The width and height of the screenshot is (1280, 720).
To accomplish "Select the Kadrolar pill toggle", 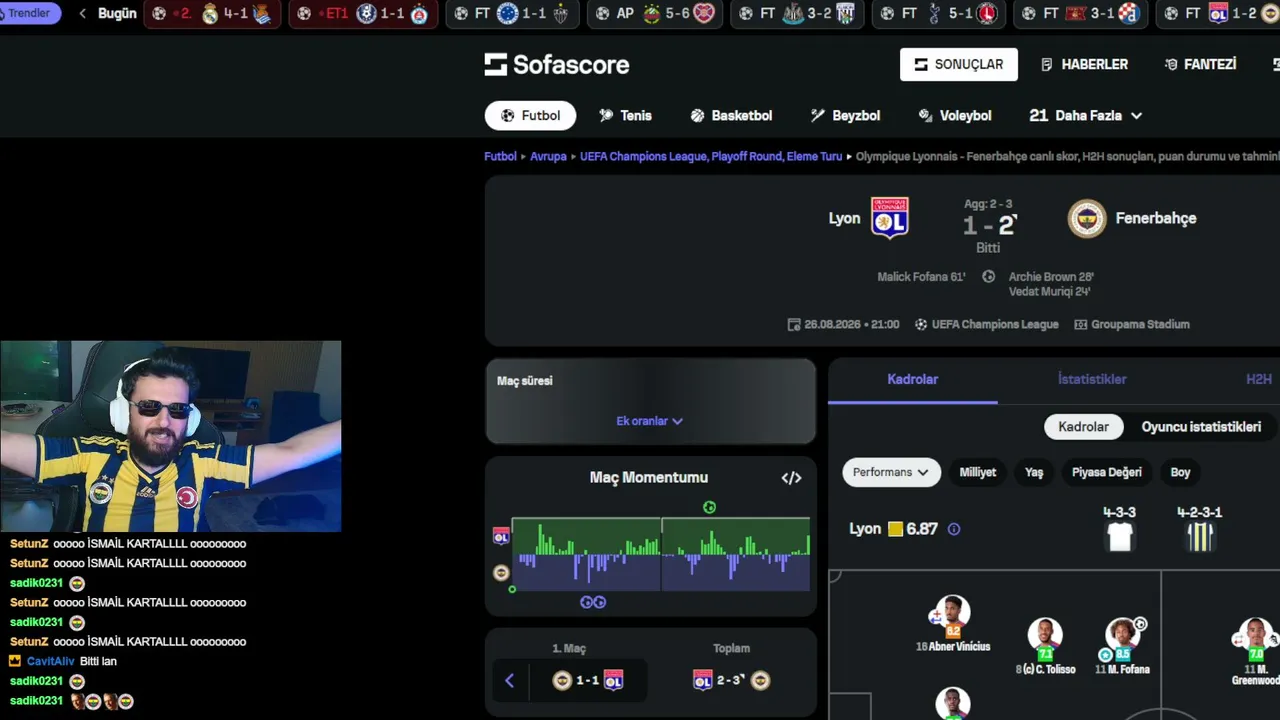I will click(1084, 427).
